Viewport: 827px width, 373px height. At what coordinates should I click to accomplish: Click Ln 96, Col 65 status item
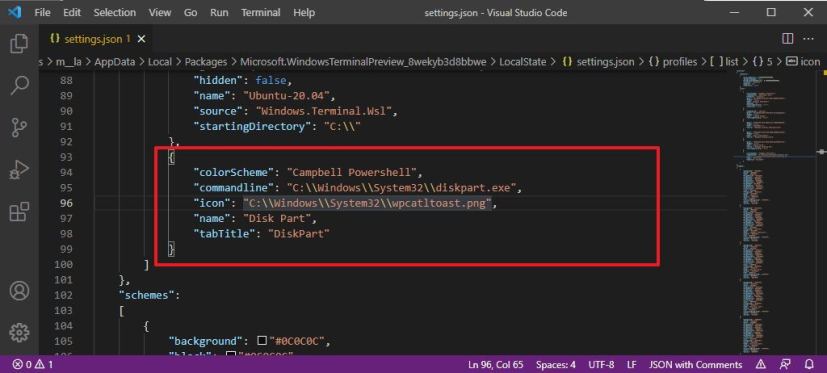coord(495,365)
